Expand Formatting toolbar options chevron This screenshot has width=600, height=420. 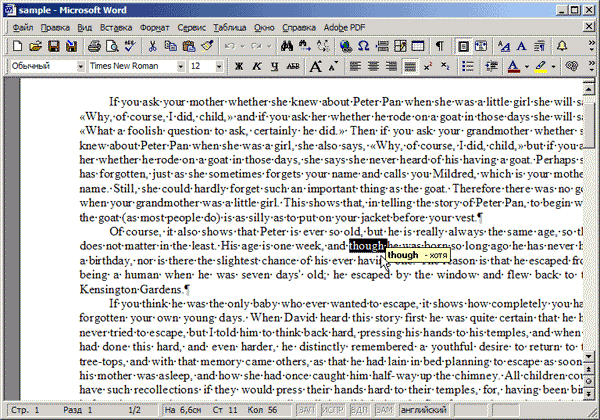tap(592, 67)
